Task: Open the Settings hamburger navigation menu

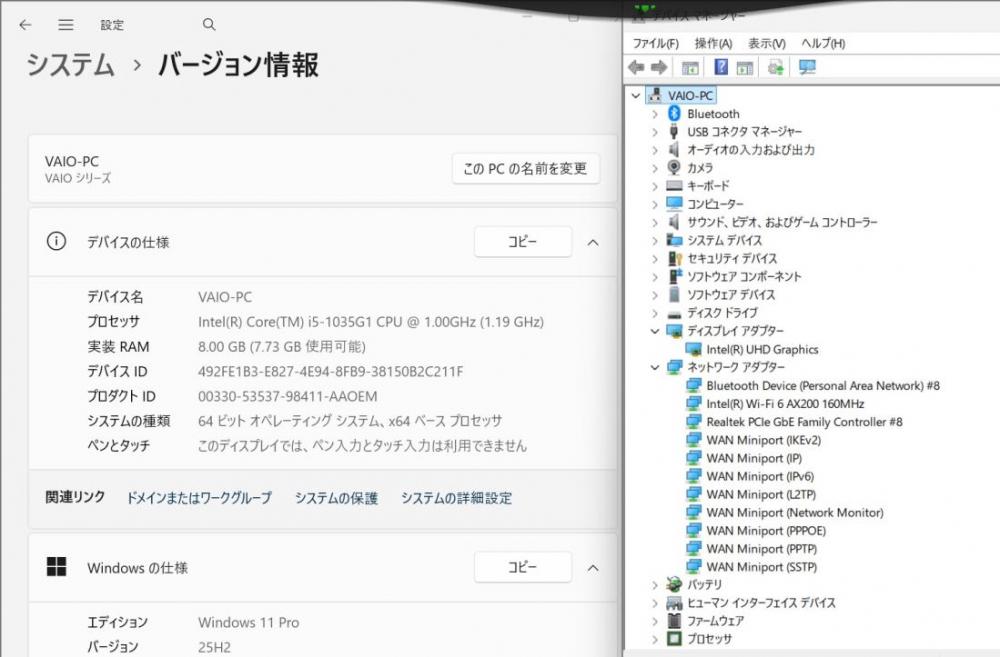Action: pyautogui.click(x=66, y=25)
